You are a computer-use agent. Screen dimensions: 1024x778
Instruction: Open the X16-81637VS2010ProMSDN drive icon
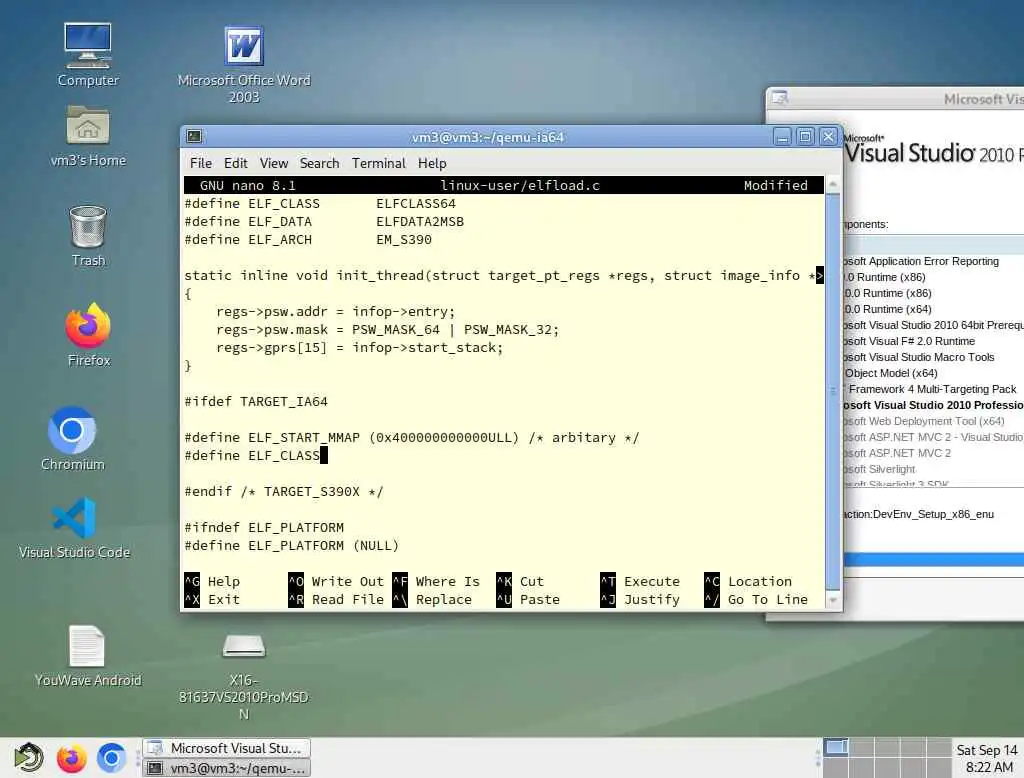pos(244,677)
